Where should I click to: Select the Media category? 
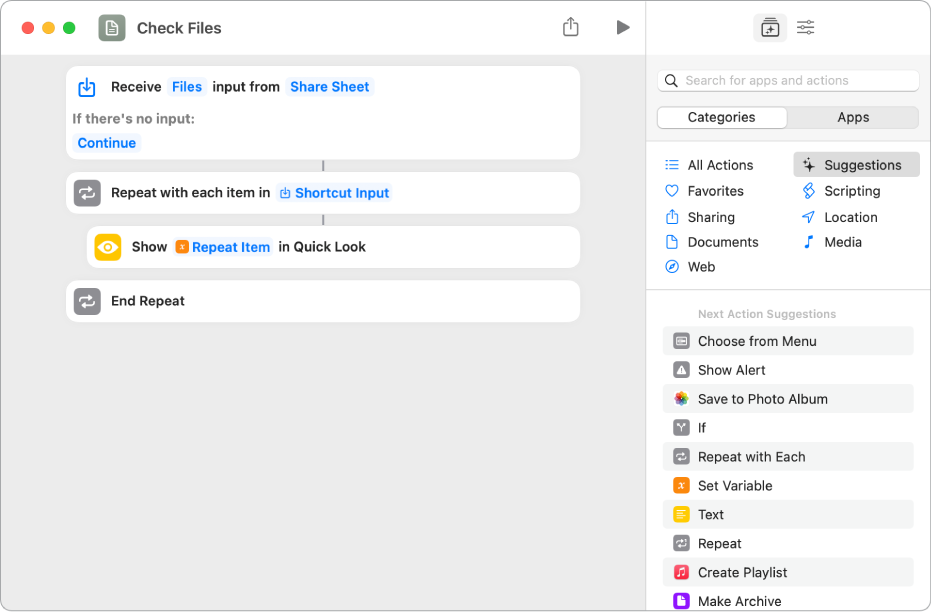pos(852,242)
